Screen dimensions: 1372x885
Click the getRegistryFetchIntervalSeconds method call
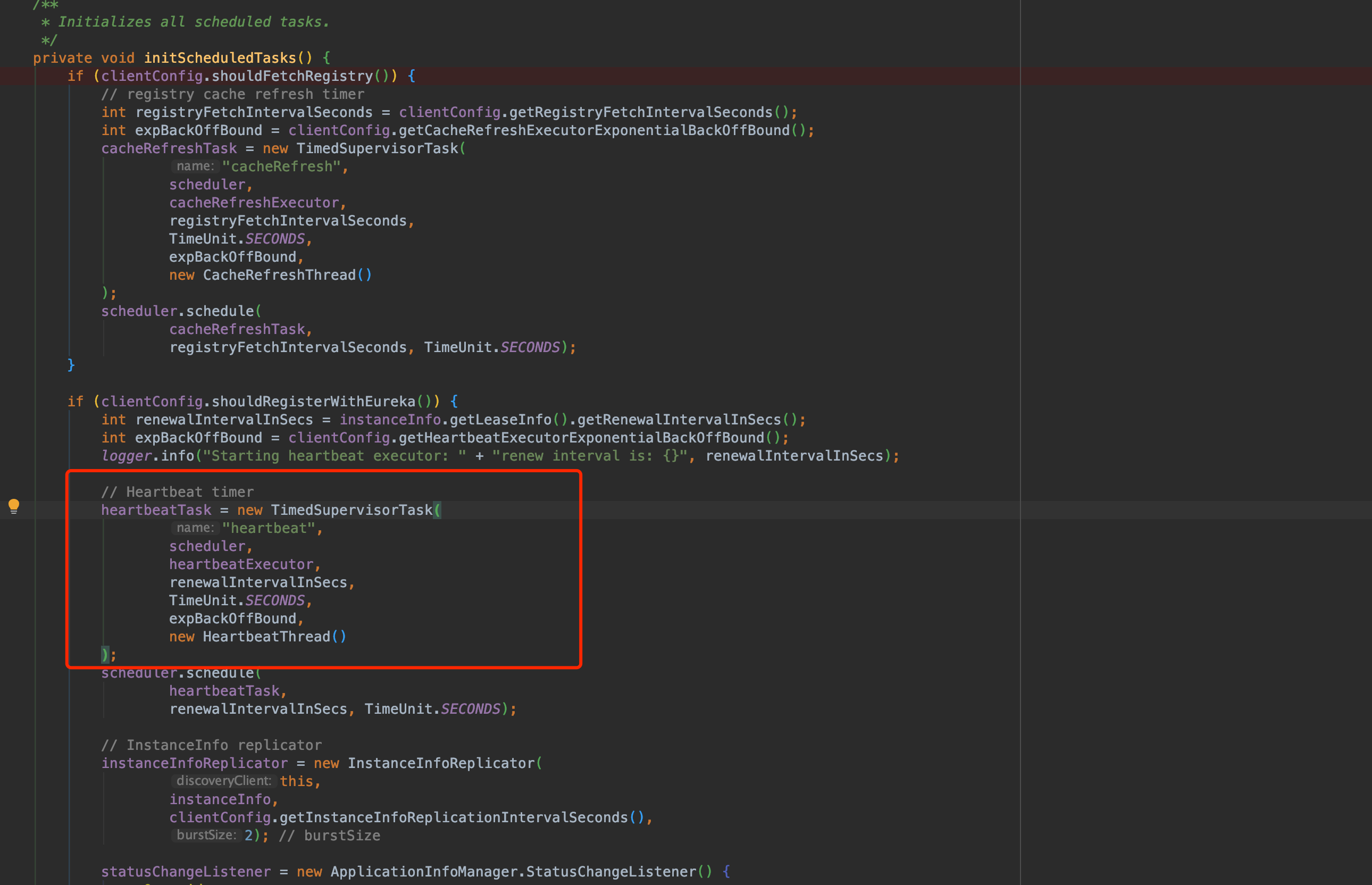640,112
